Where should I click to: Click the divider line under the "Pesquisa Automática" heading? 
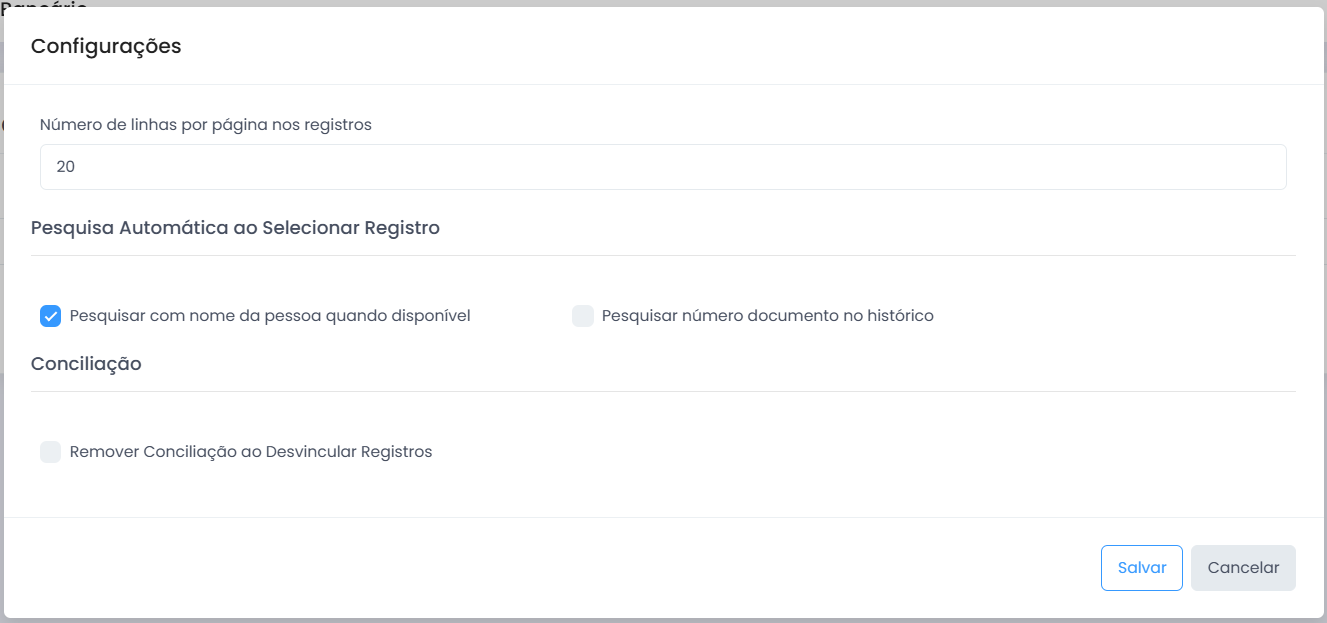point(663,256)
